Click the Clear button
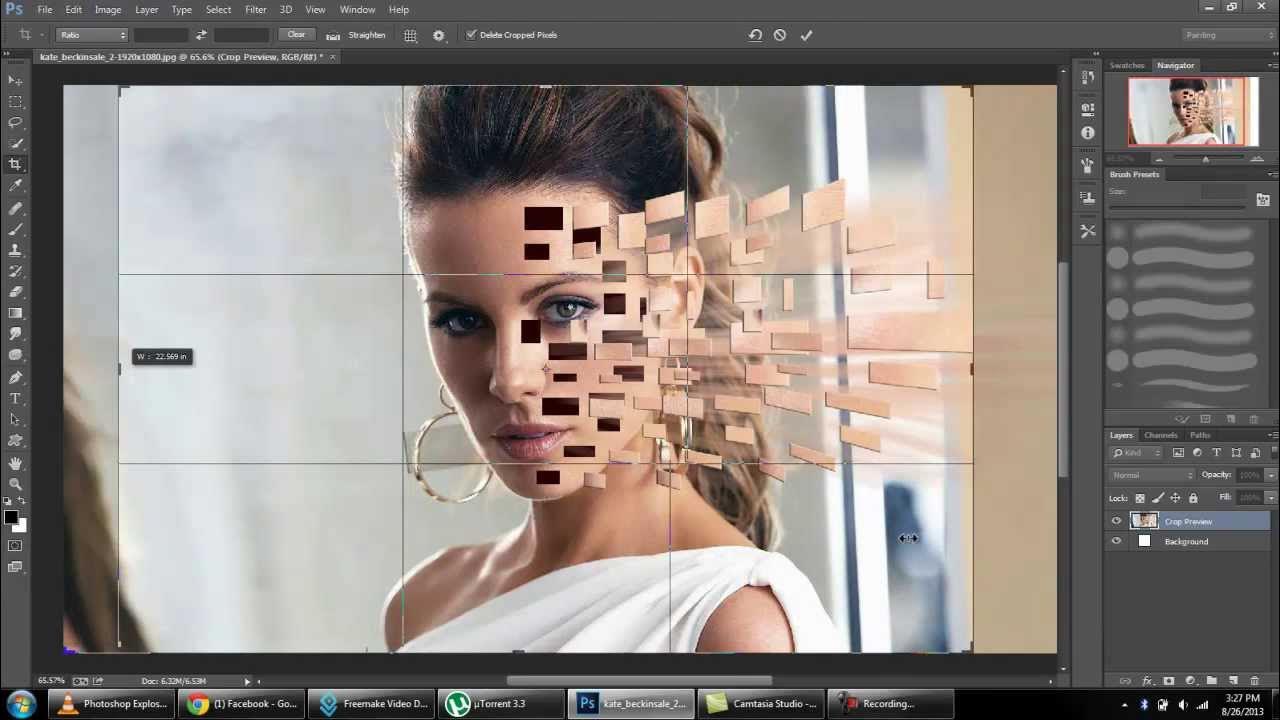Viewport: 1280px width, 720px height. pos(296,35)
